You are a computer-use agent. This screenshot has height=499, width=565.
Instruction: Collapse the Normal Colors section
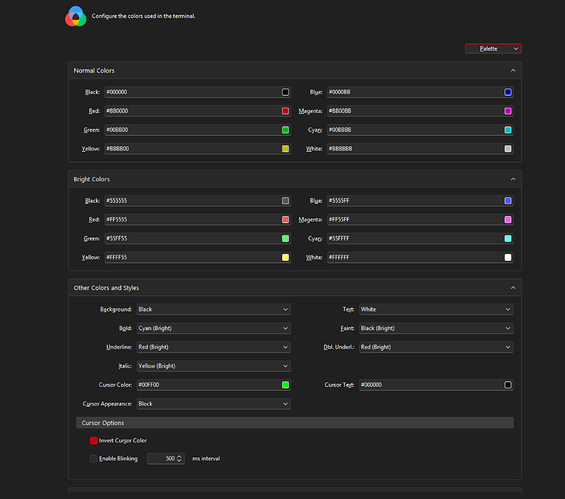(513, 71)
